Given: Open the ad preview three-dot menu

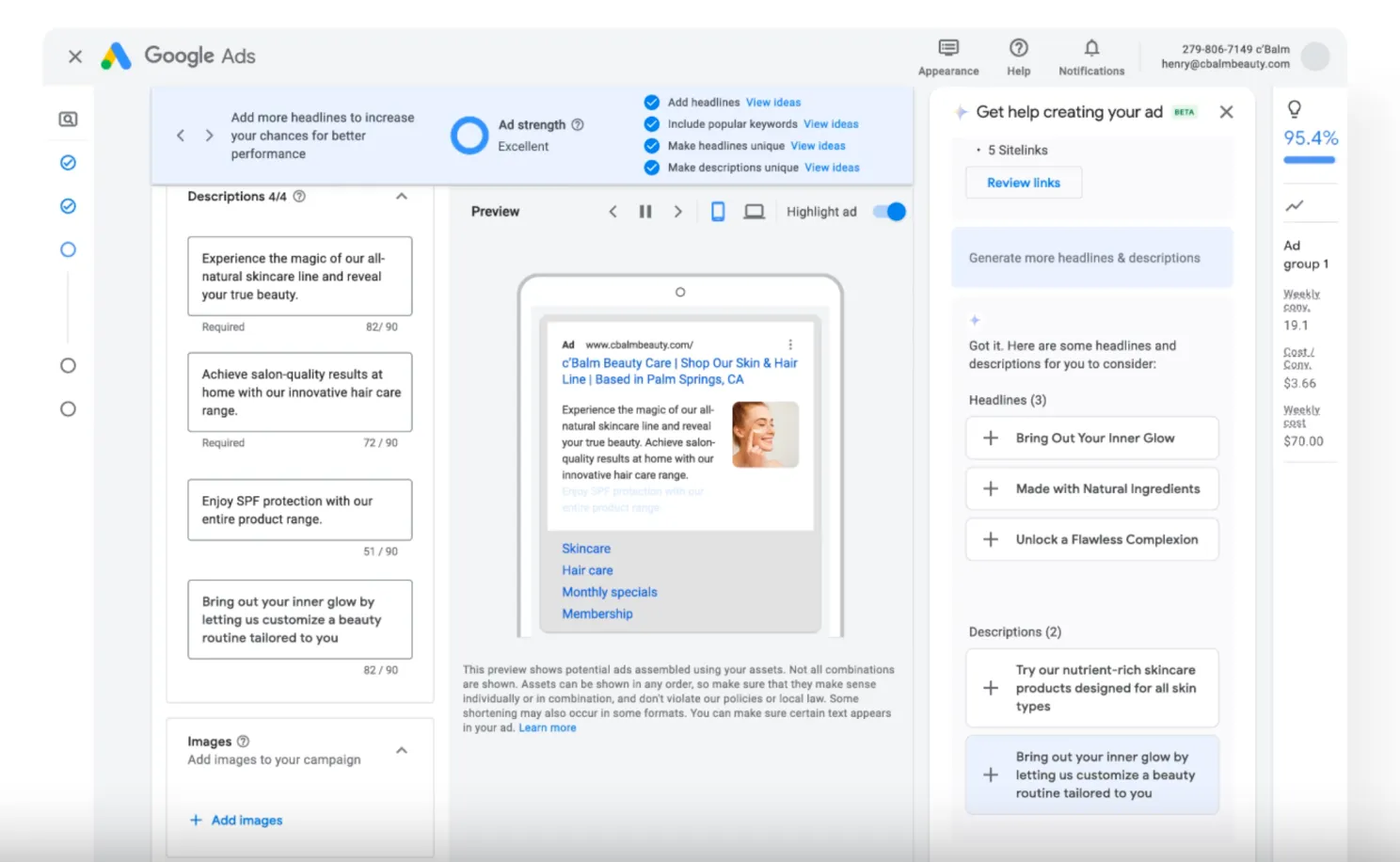Looking at the screenshot, I should (x=790, y=344).
